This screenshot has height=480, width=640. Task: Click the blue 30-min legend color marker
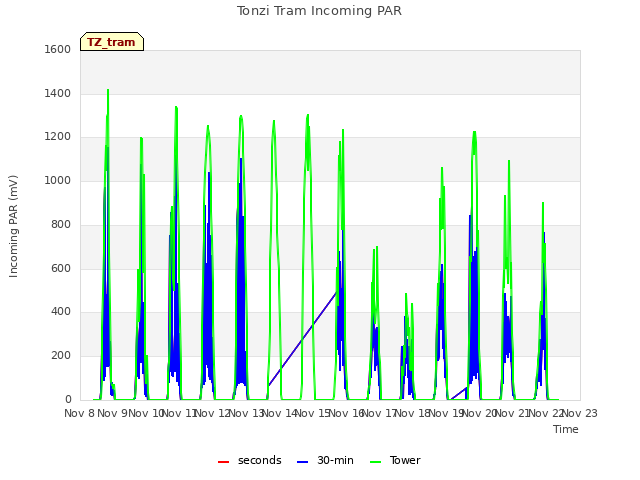click(302, 462)
